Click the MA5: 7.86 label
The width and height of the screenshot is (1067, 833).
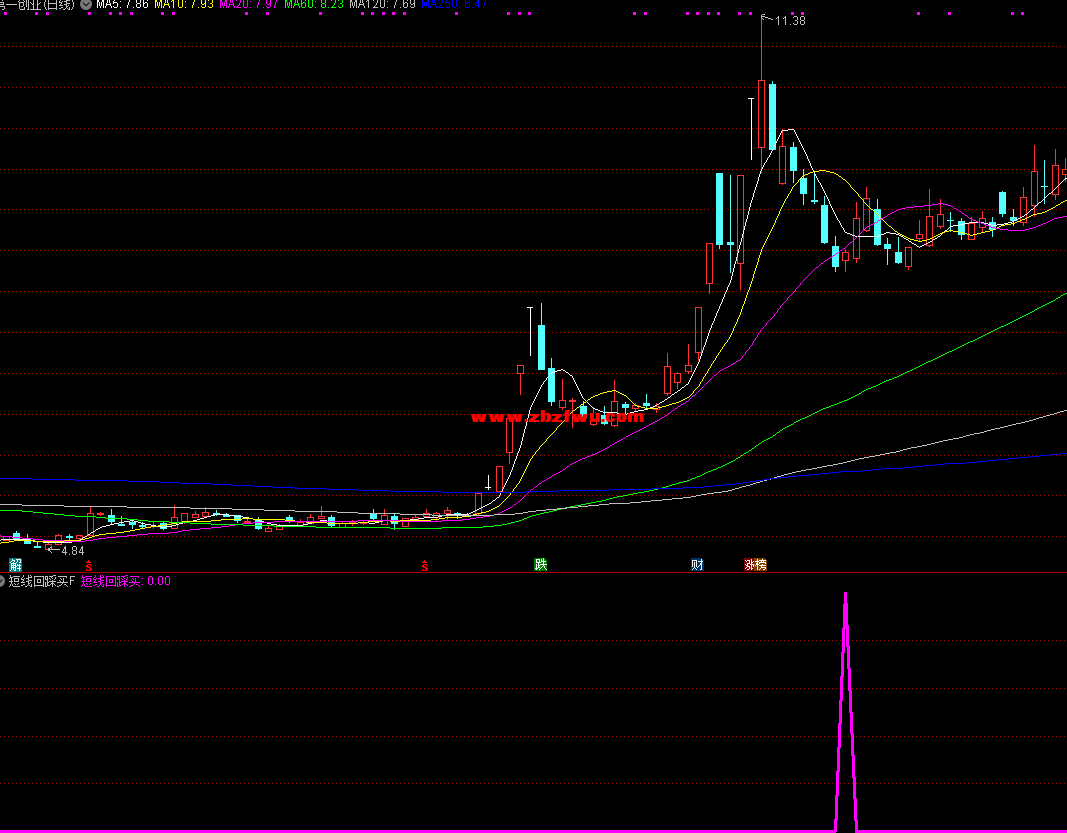122,5
